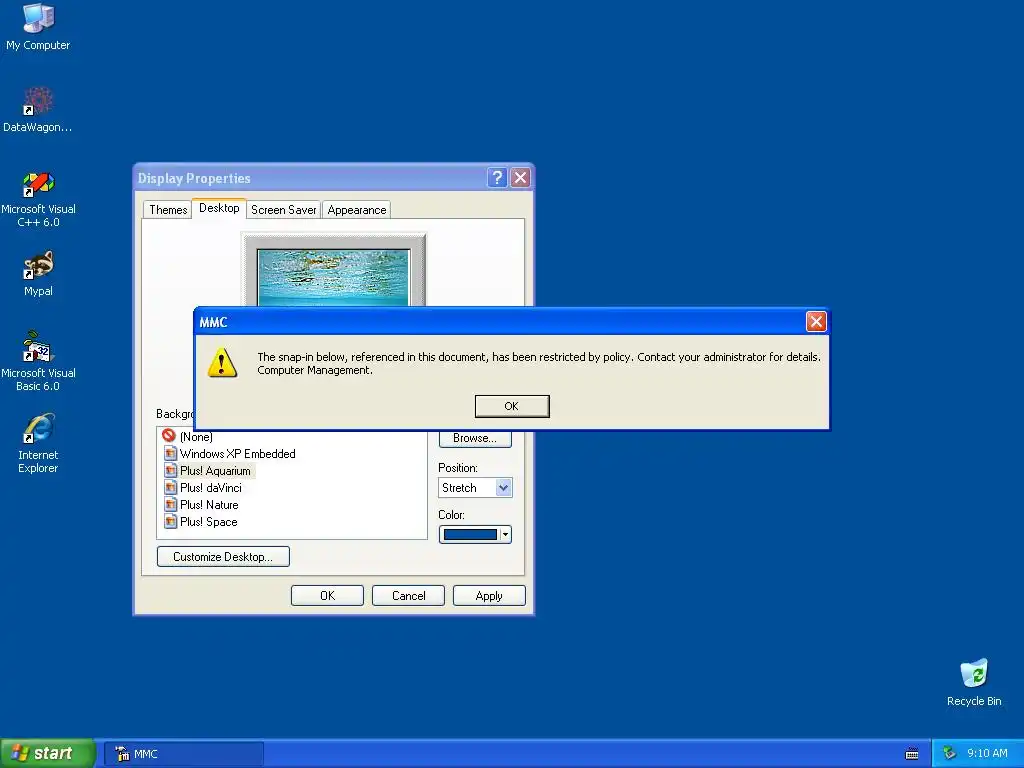Viewport: 1024px width, 768px height.
Task: Click OK in Display Properties
Action: (x=327, y=596)
